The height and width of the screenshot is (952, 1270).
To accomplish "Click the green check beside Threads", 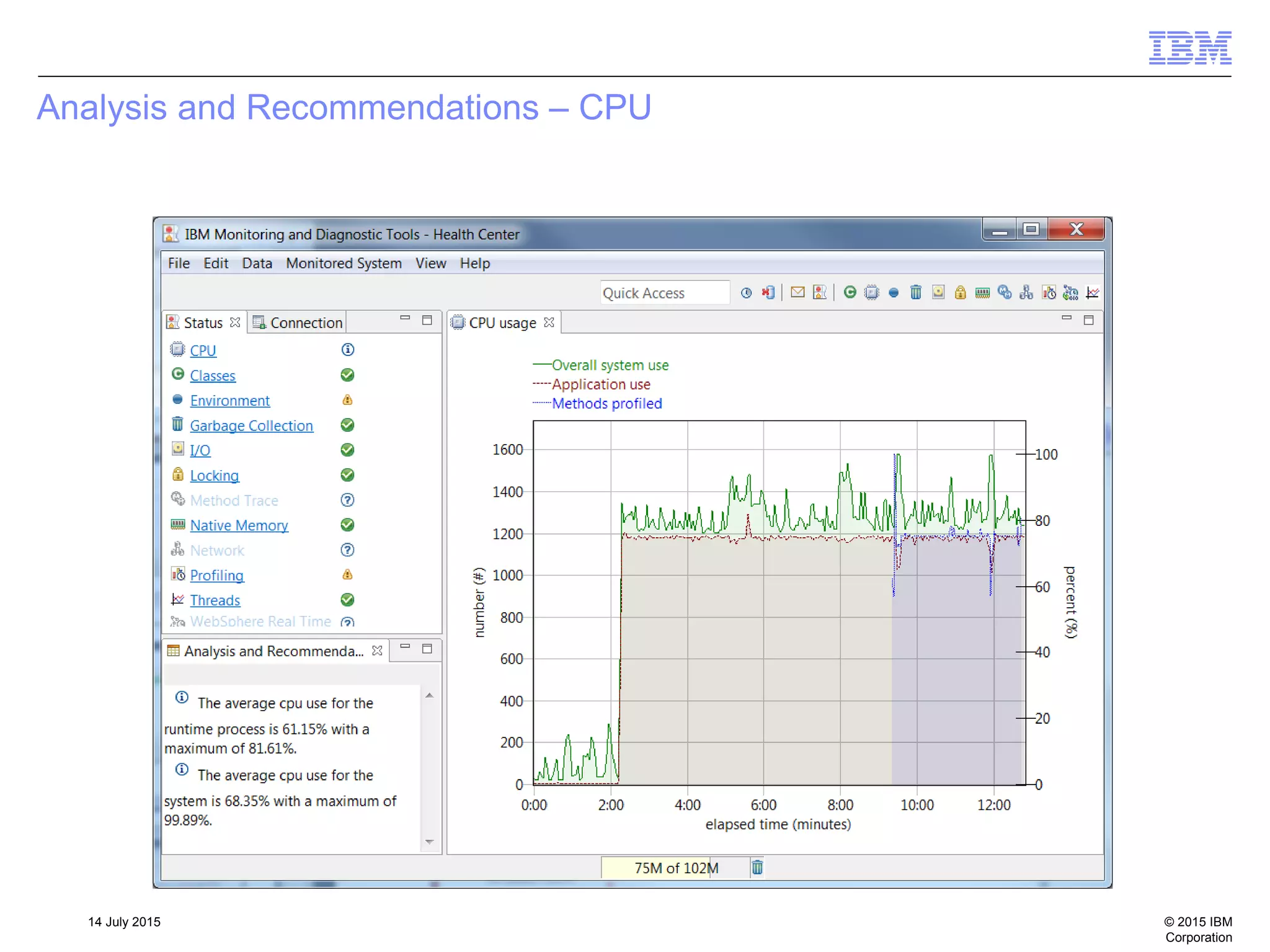I will click(x=348, y=600).
